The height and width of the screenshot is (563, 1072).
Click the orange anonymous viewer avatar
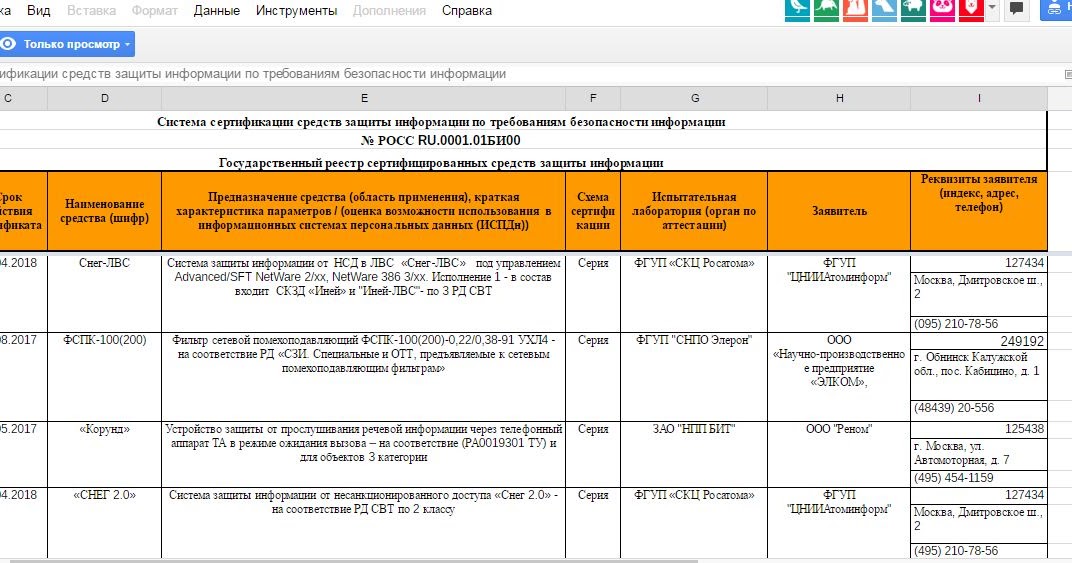[855, 10]
